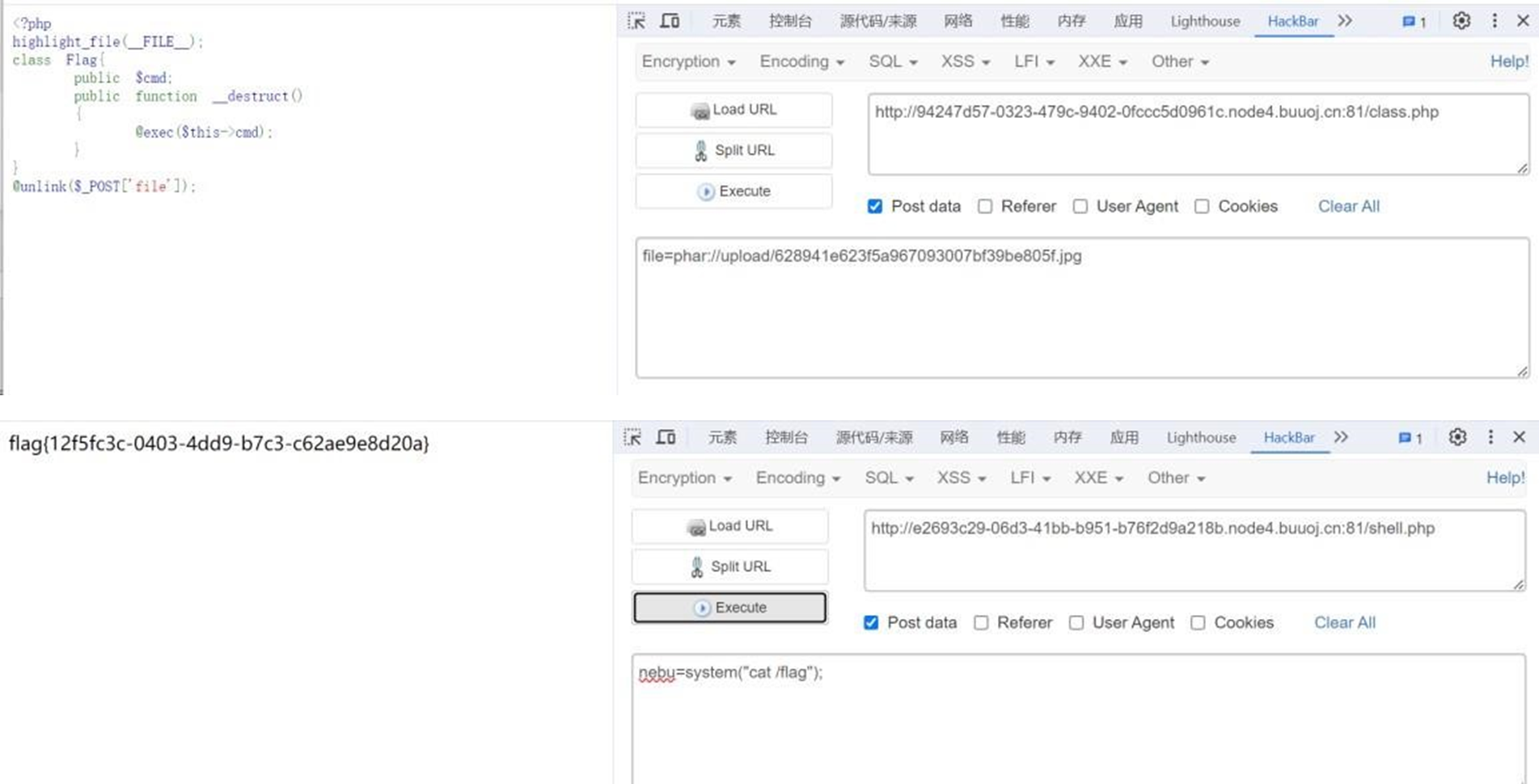Viewport: 1539px width, 784px height.
Task: Switch to Lighthouse tab in top DevTools
Action: pyautogui.click(x=1204, y=22)
